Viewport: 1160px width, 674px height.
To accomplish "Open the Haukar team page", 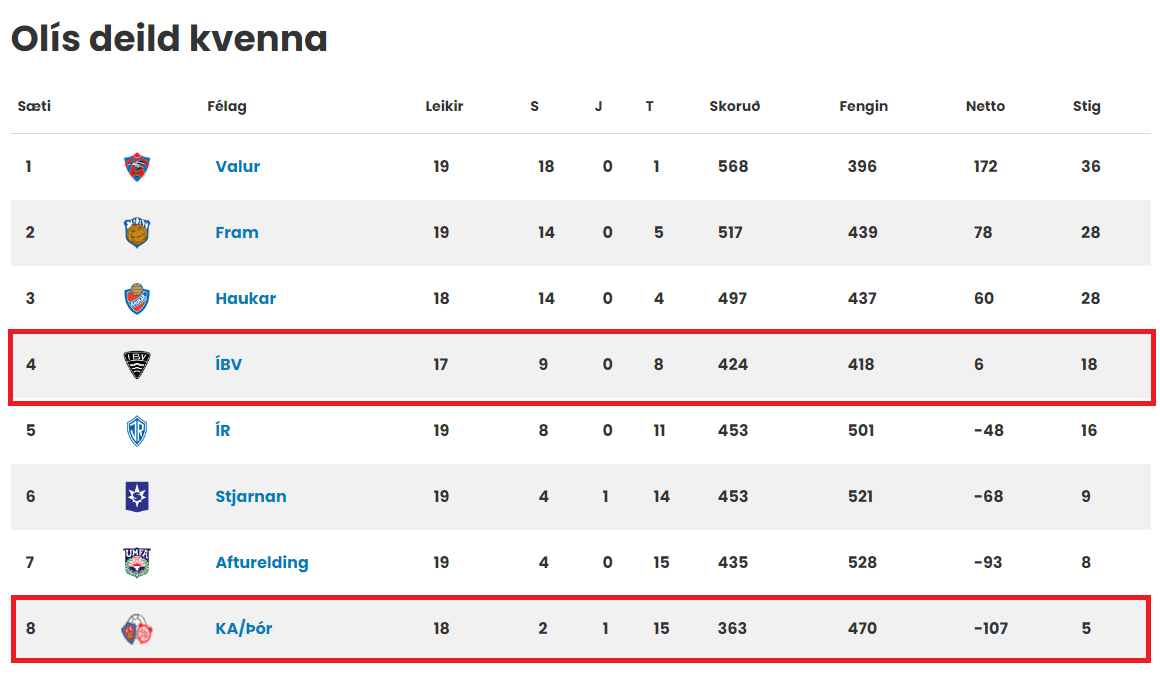I will click(x=246, y=298).
